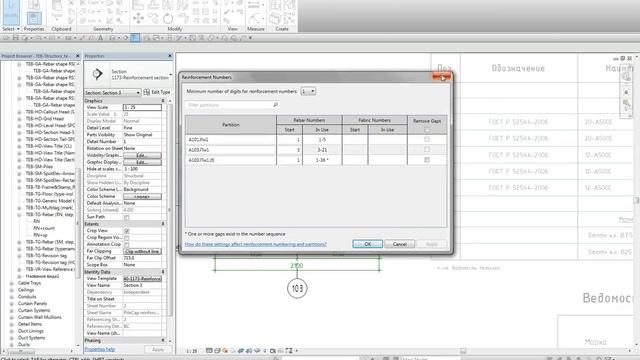Viewport: 640px width, 360px height.
Task: Open the minimum number of digits dropdown
Action: pos(308,91)
